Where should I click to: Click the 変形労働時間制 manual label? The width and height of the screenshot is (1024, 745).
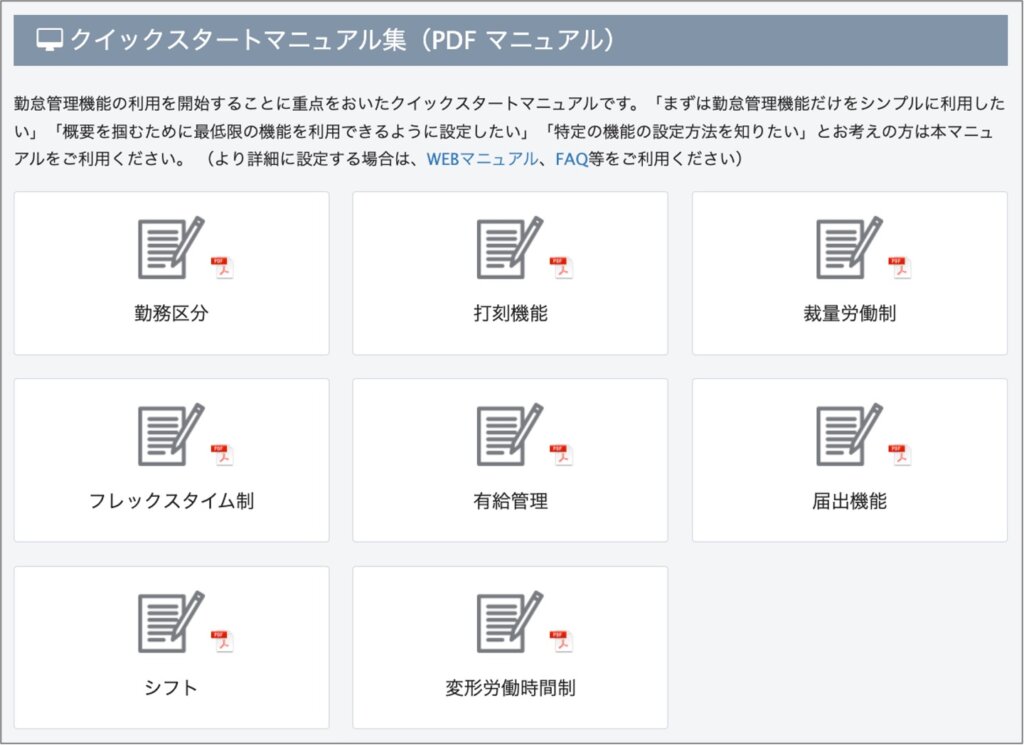(510, 688)
